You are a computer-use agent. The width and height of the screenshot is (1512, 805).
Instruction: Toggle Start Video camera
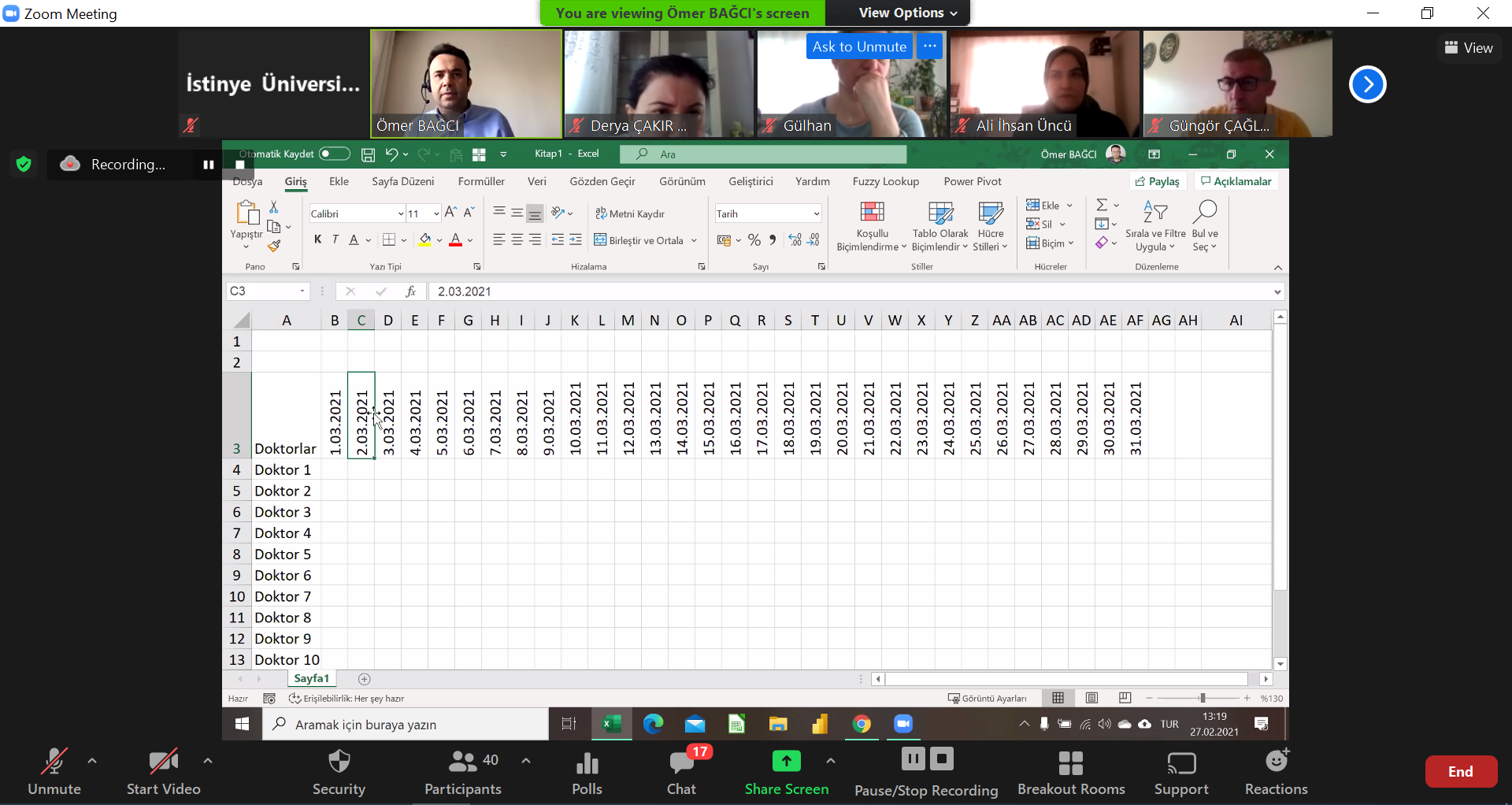163,762
